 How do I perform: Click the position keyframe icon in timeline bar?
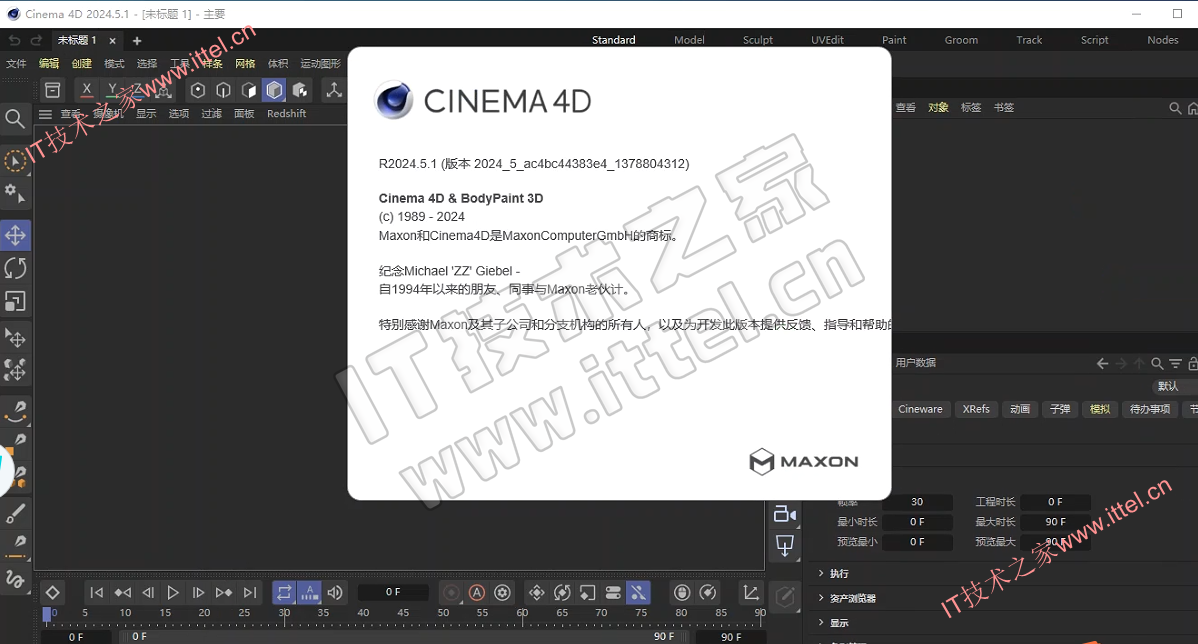[536, 593]
